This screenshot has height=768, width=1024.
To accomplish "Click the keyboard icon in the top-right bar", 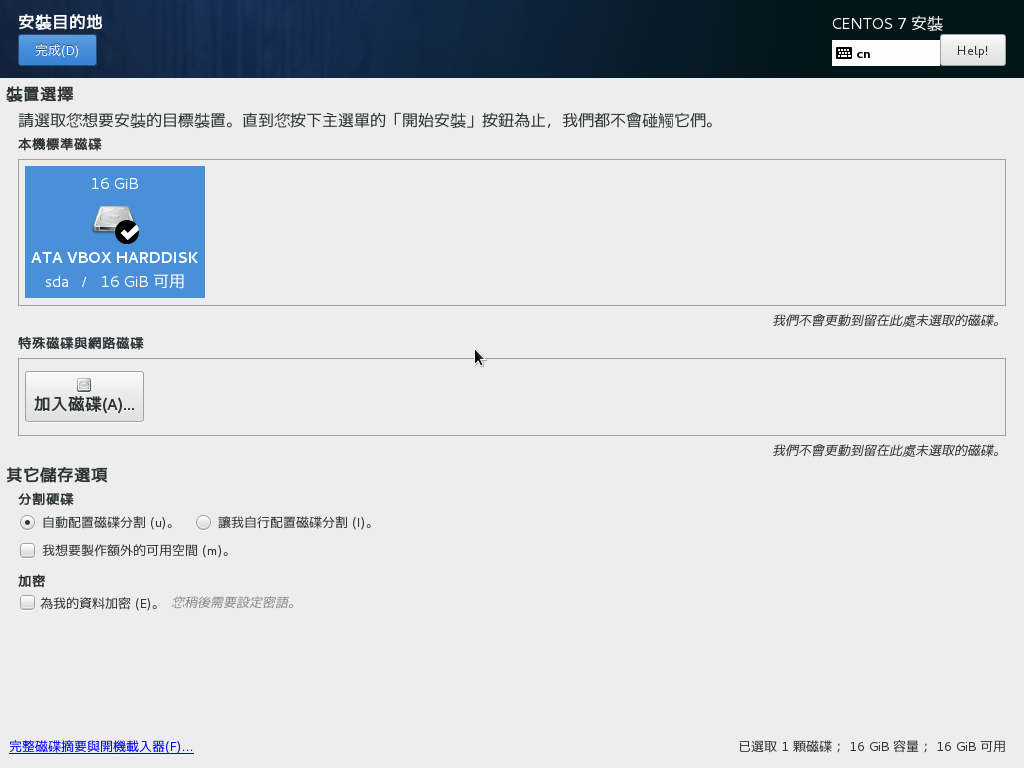I will (x=843, y=52).
